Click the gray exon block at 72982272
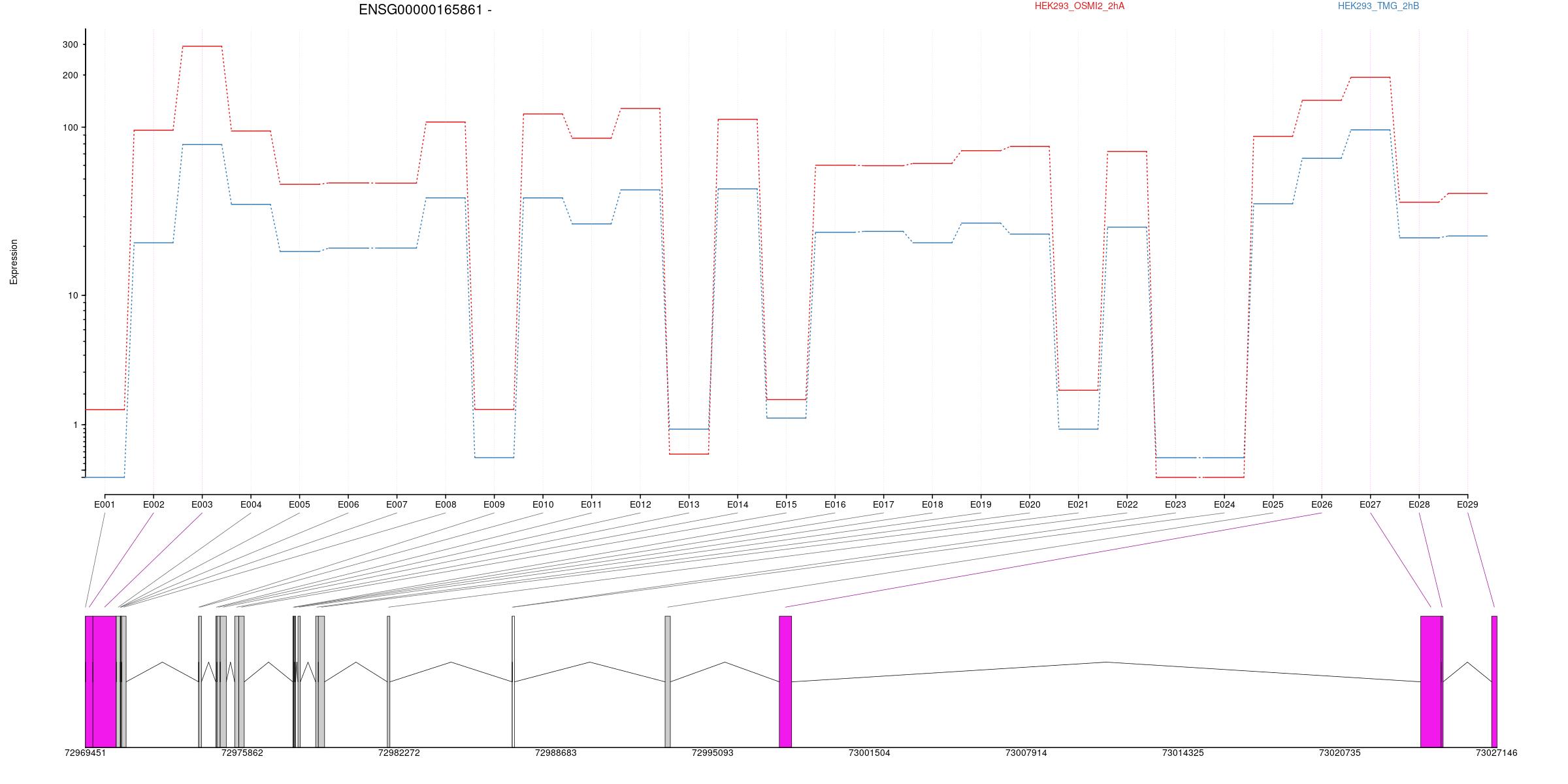The height and width of the screenshot is (784, 1568). pyautogui.click(x=389, y=681)
